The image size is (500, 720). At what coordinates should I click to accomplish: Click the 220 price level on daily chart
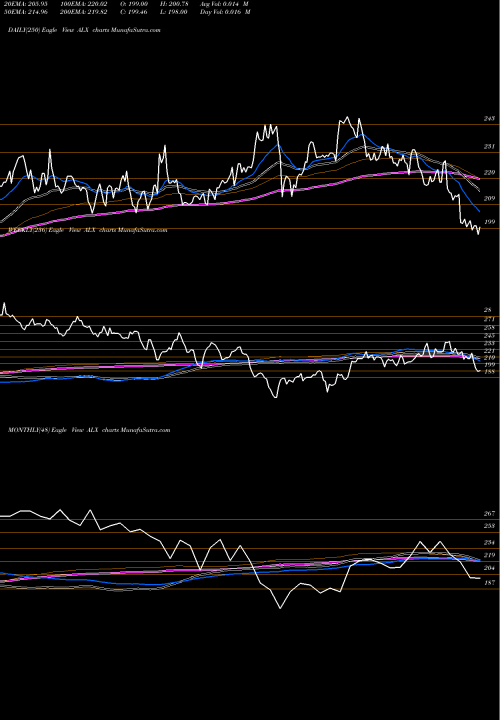click(x=489, y=173)
